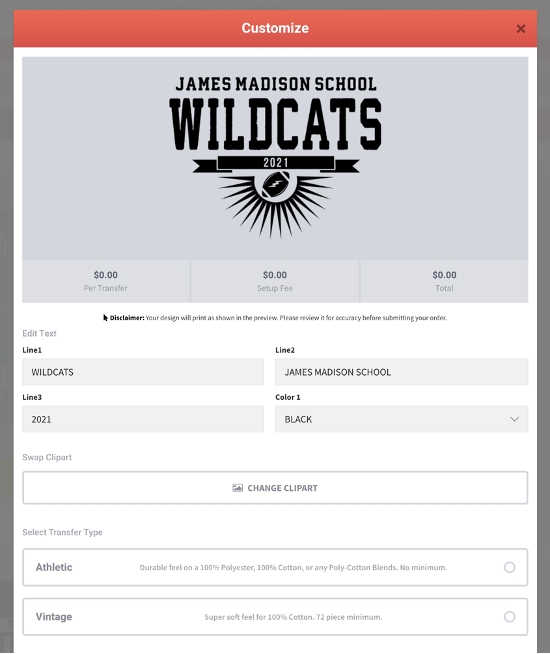Click the Vintage option card label

pos(54,616)
